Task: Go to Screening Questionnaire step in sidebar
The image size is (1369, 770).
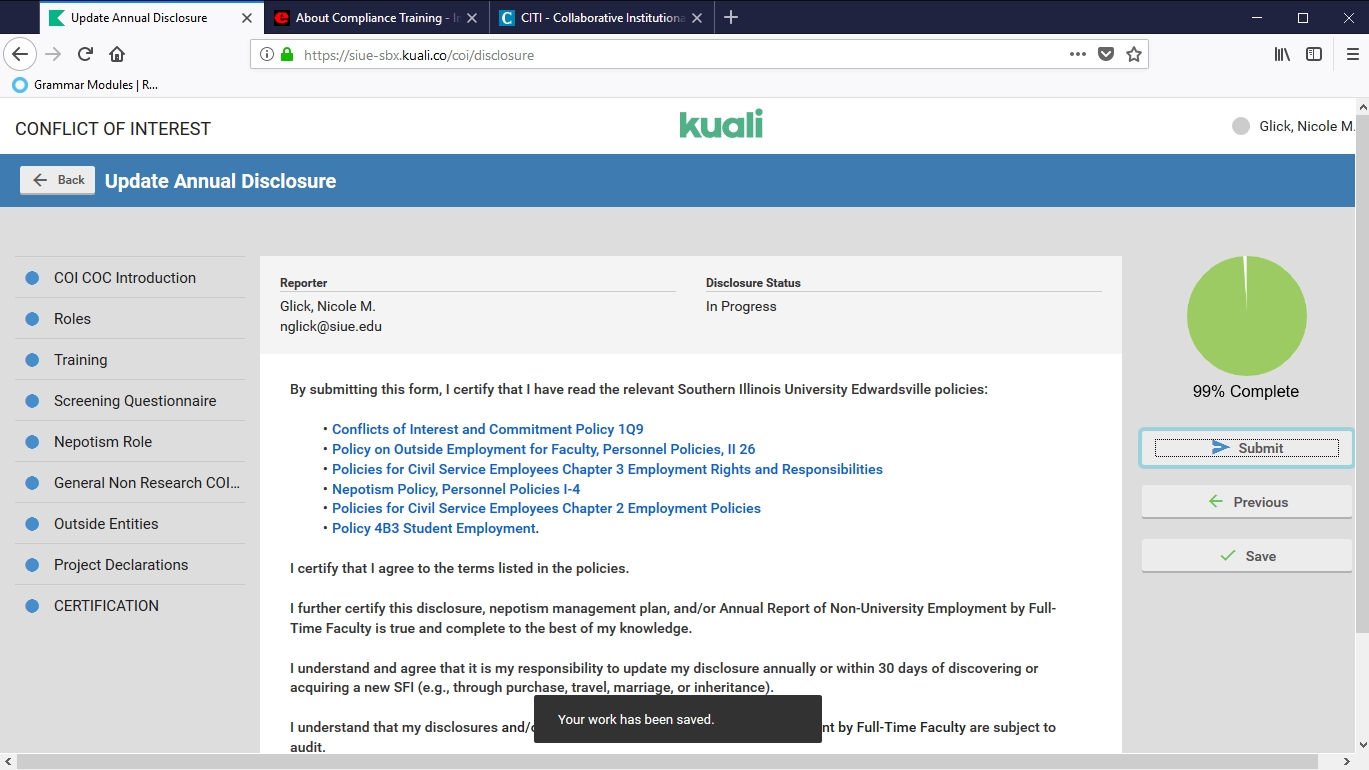Action: tap(135, 401)
